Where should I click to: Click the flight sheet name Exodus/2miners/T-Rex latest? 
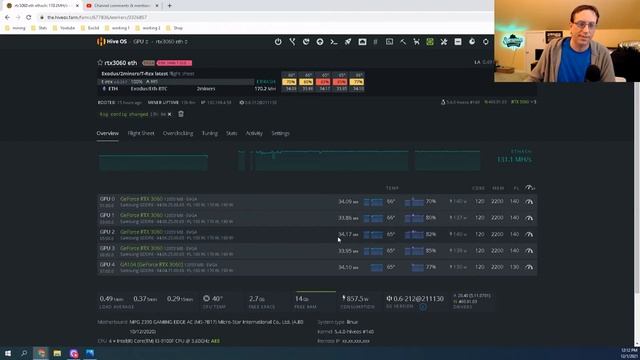click(135, 74)
